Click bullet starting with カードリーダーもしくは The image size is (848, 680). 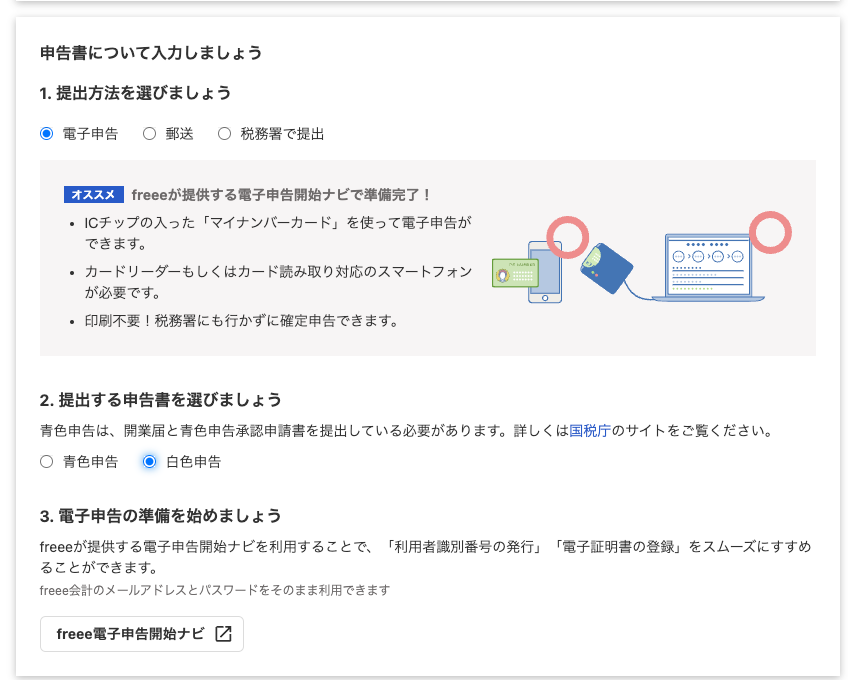click(x=279, y=282)
